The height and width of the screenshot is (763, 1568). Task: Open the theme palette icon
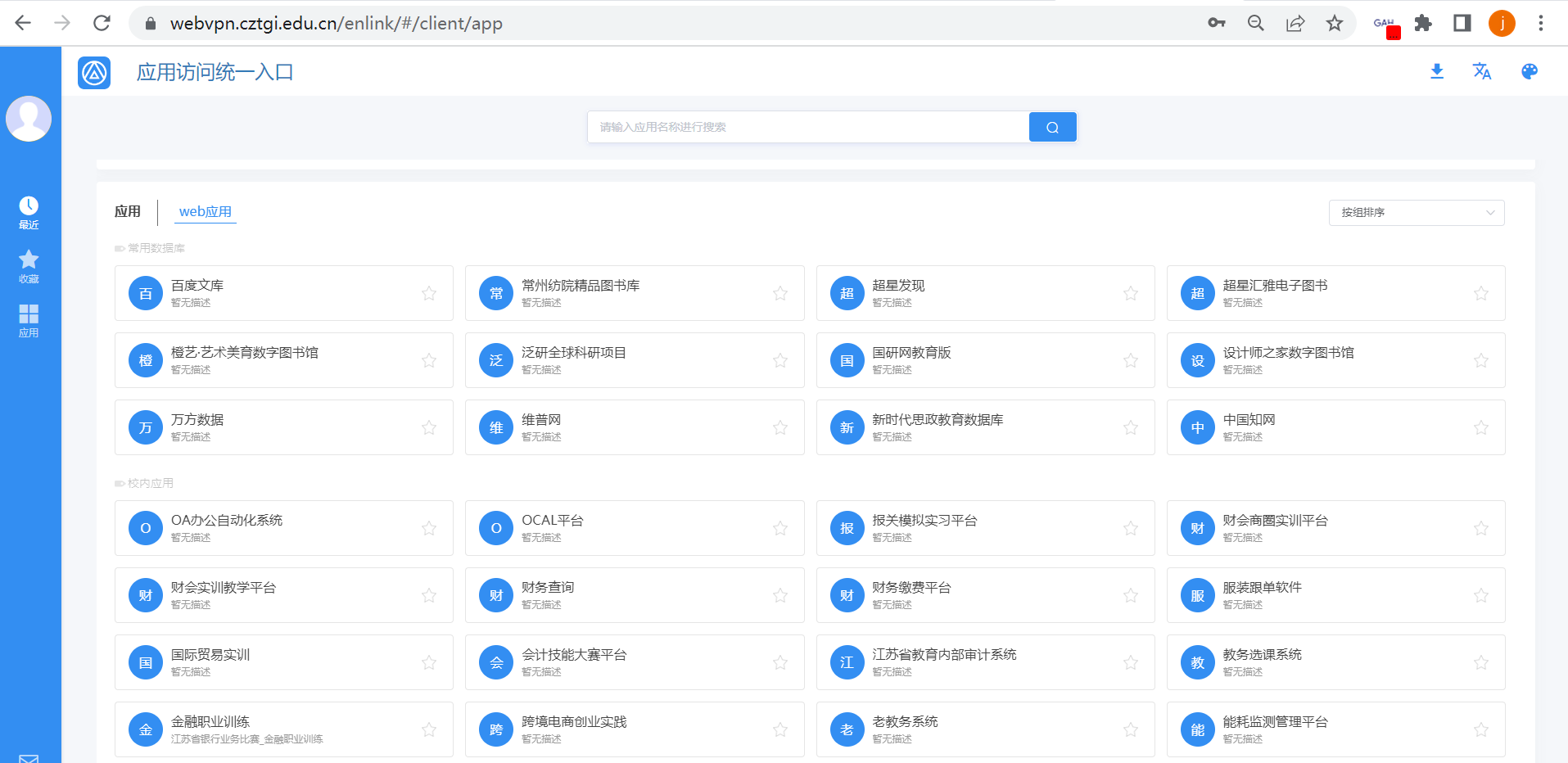(1530, 71)
